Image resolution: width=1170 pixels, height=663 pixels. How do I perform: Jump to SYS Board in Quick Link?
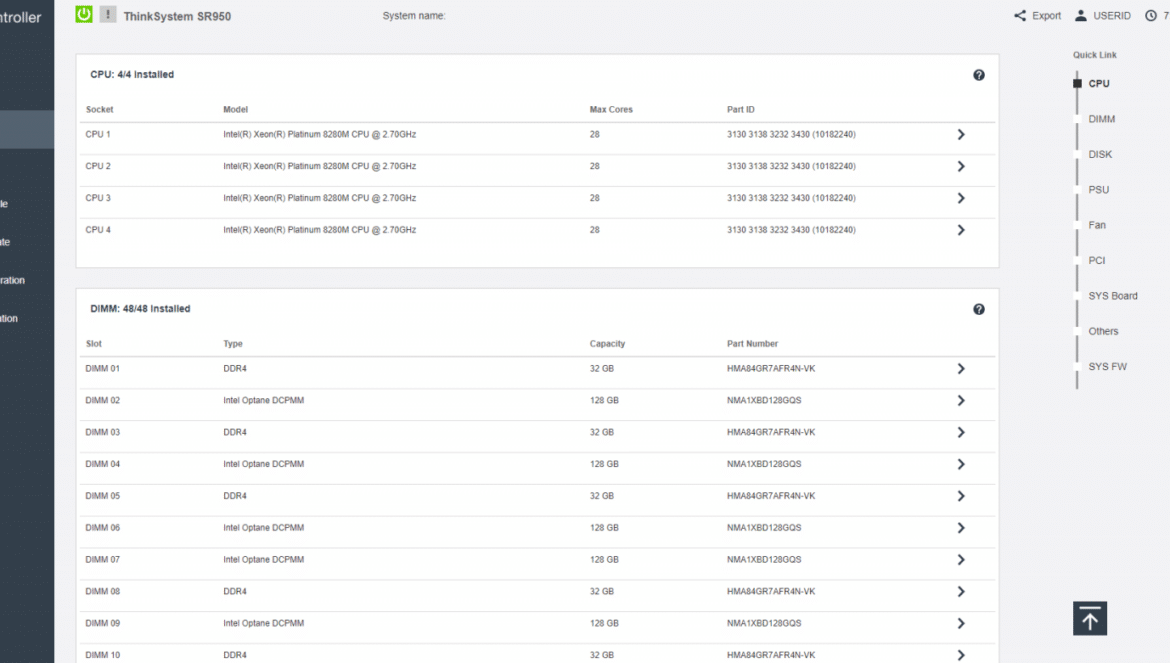coord(1113,296)
